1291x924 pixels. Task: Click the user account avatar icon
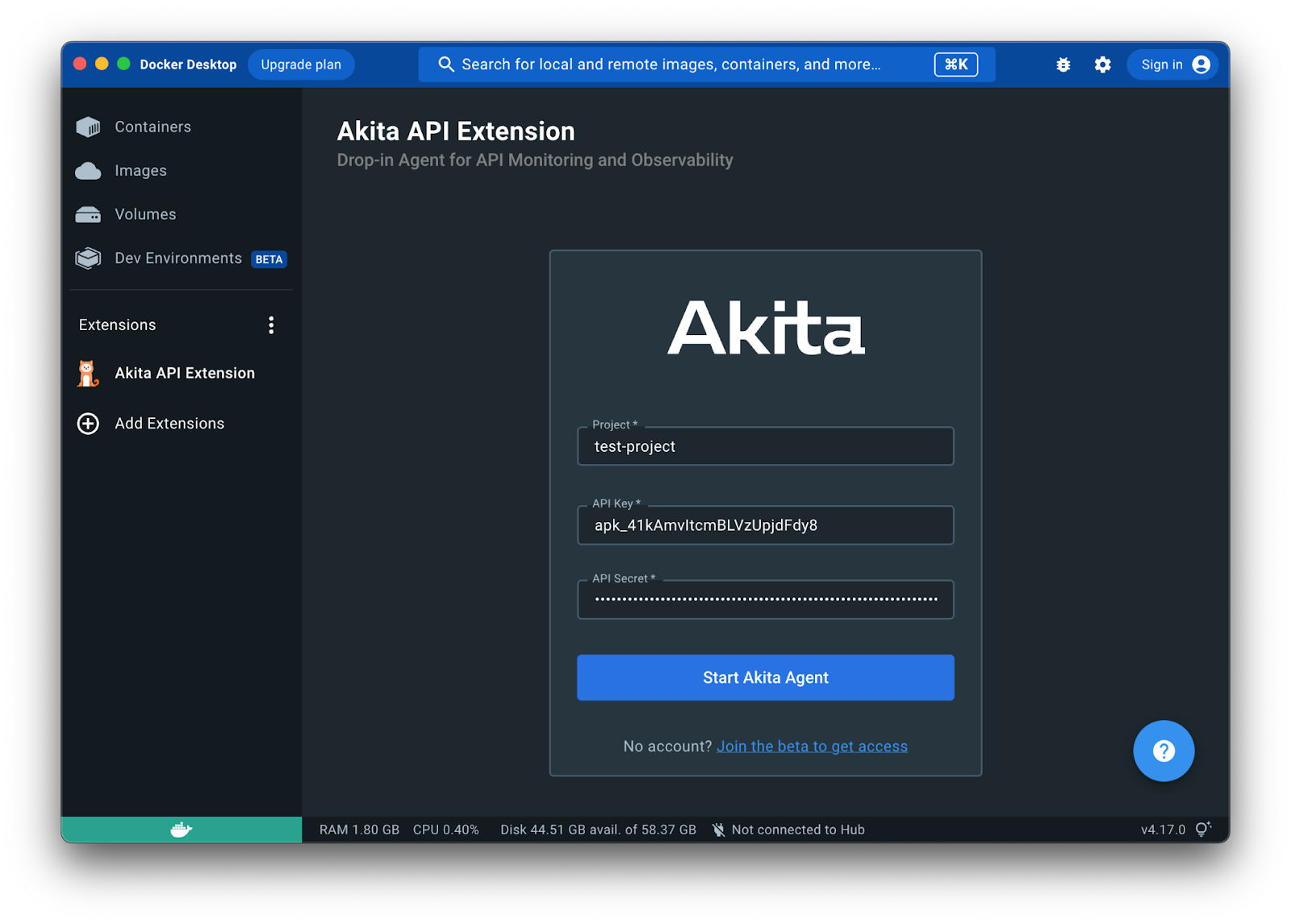pos(1201,65)
